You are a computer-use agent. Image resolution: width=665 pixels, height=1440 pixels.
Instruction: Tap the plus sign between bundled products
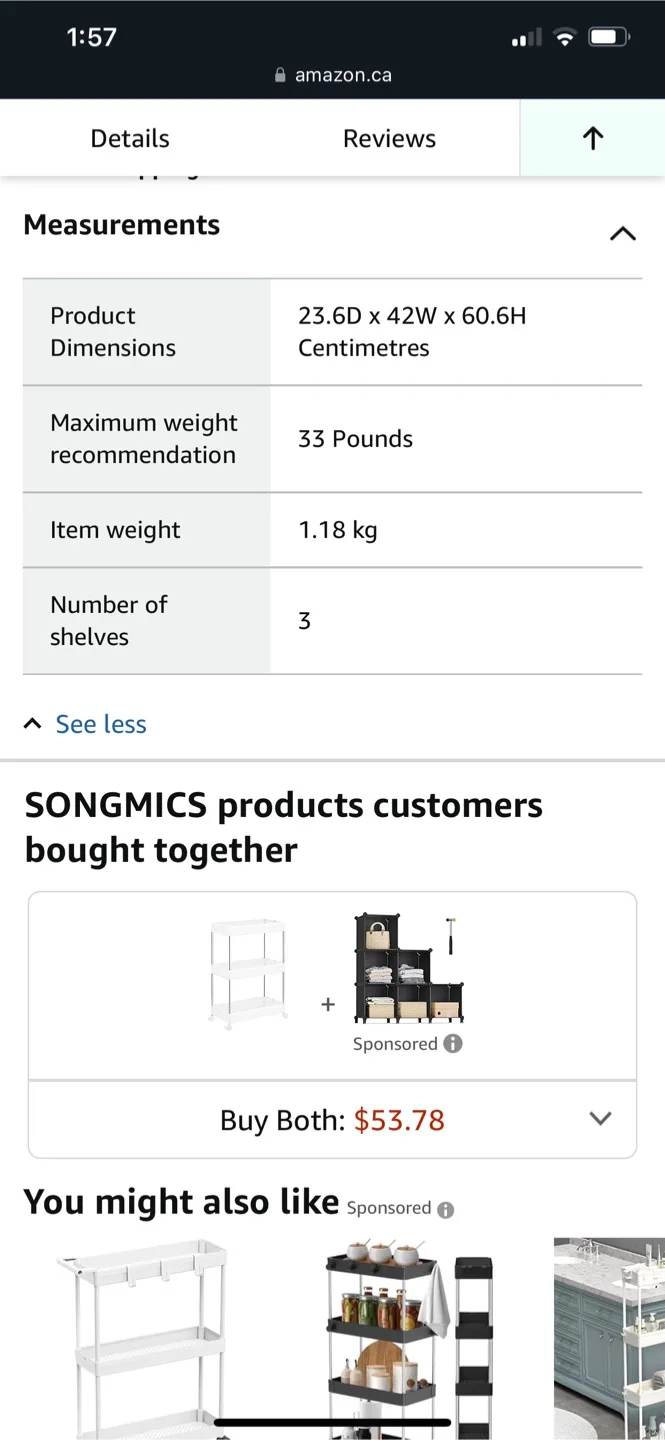click(x=328, y=1005)
